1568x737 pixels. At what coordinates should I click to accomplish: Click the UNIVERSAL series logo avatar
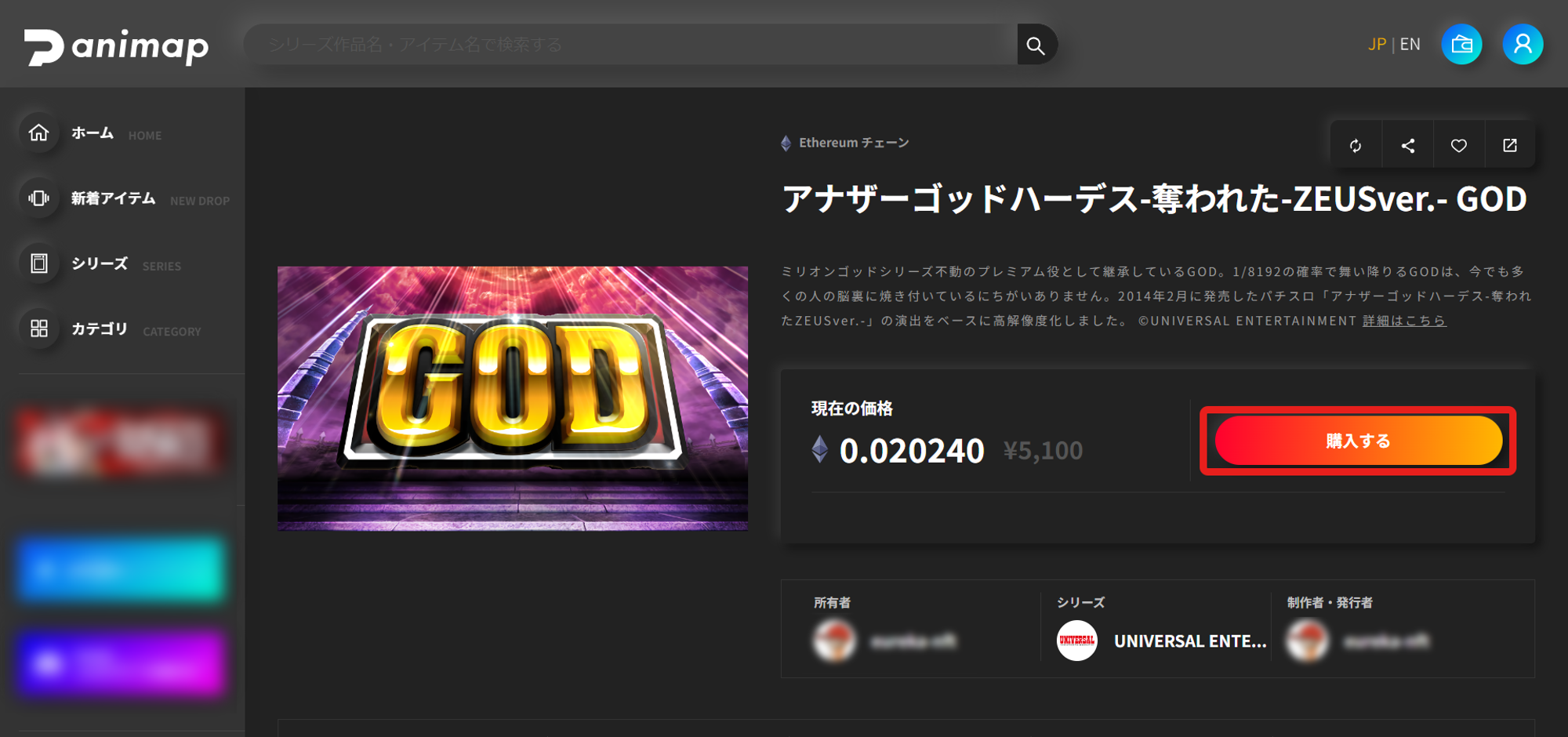tap(1076, 641)
